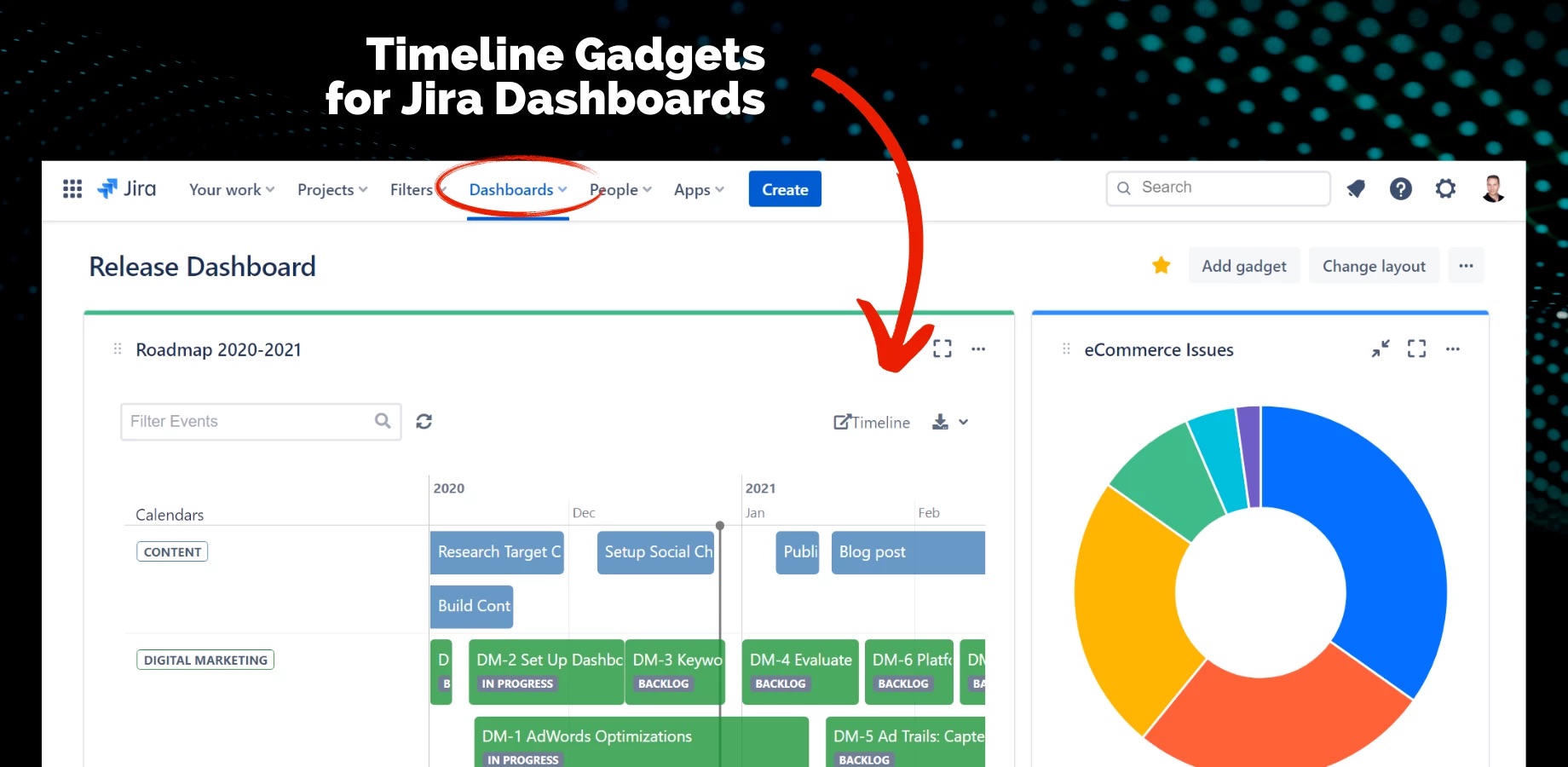Open the Help menu icon
This screenshot has height=767, width=1568.
[1401, 188]
